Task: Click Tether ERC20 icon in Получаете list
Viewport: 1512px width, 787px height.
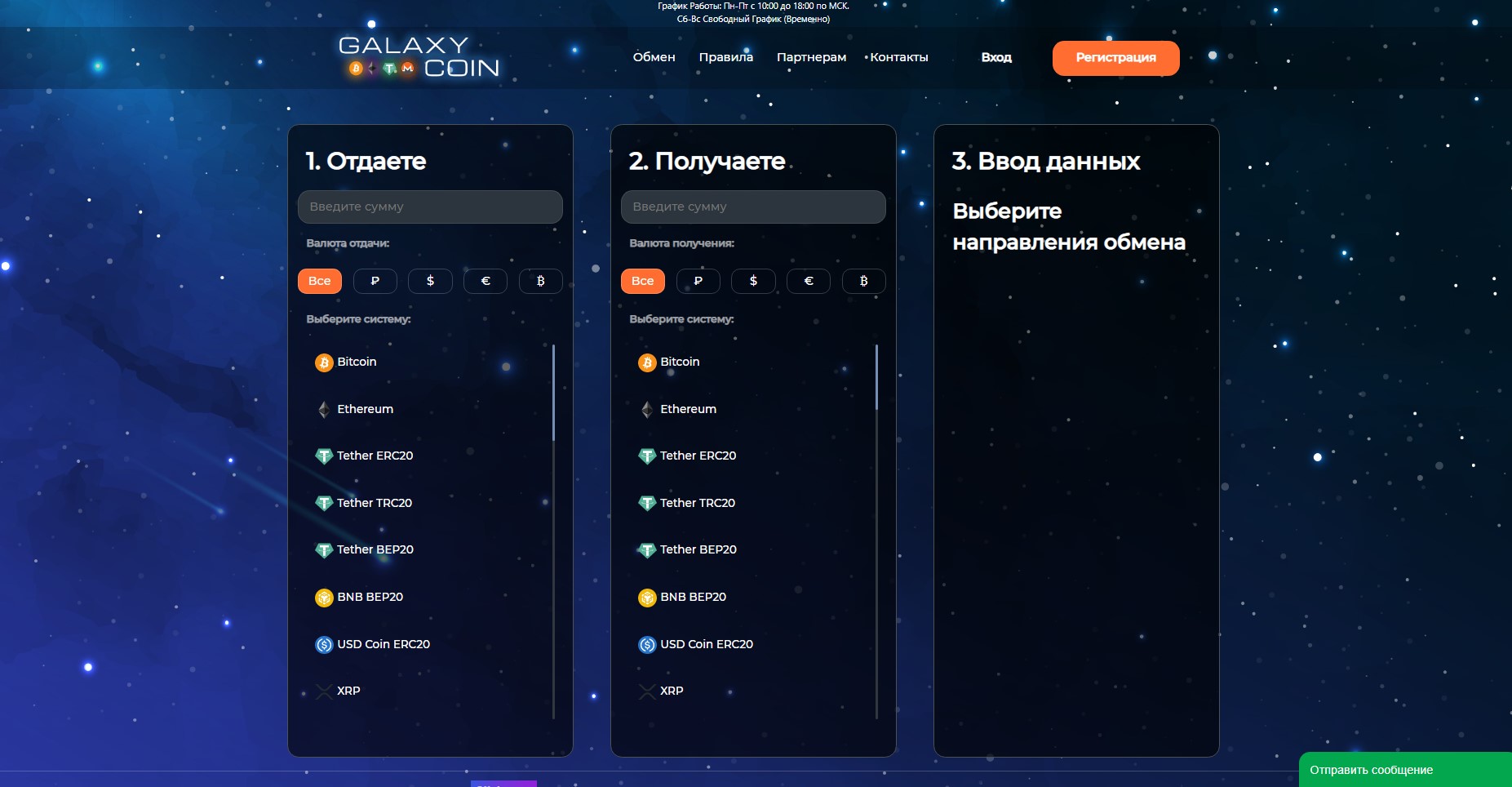Action: tap(647, 456)
